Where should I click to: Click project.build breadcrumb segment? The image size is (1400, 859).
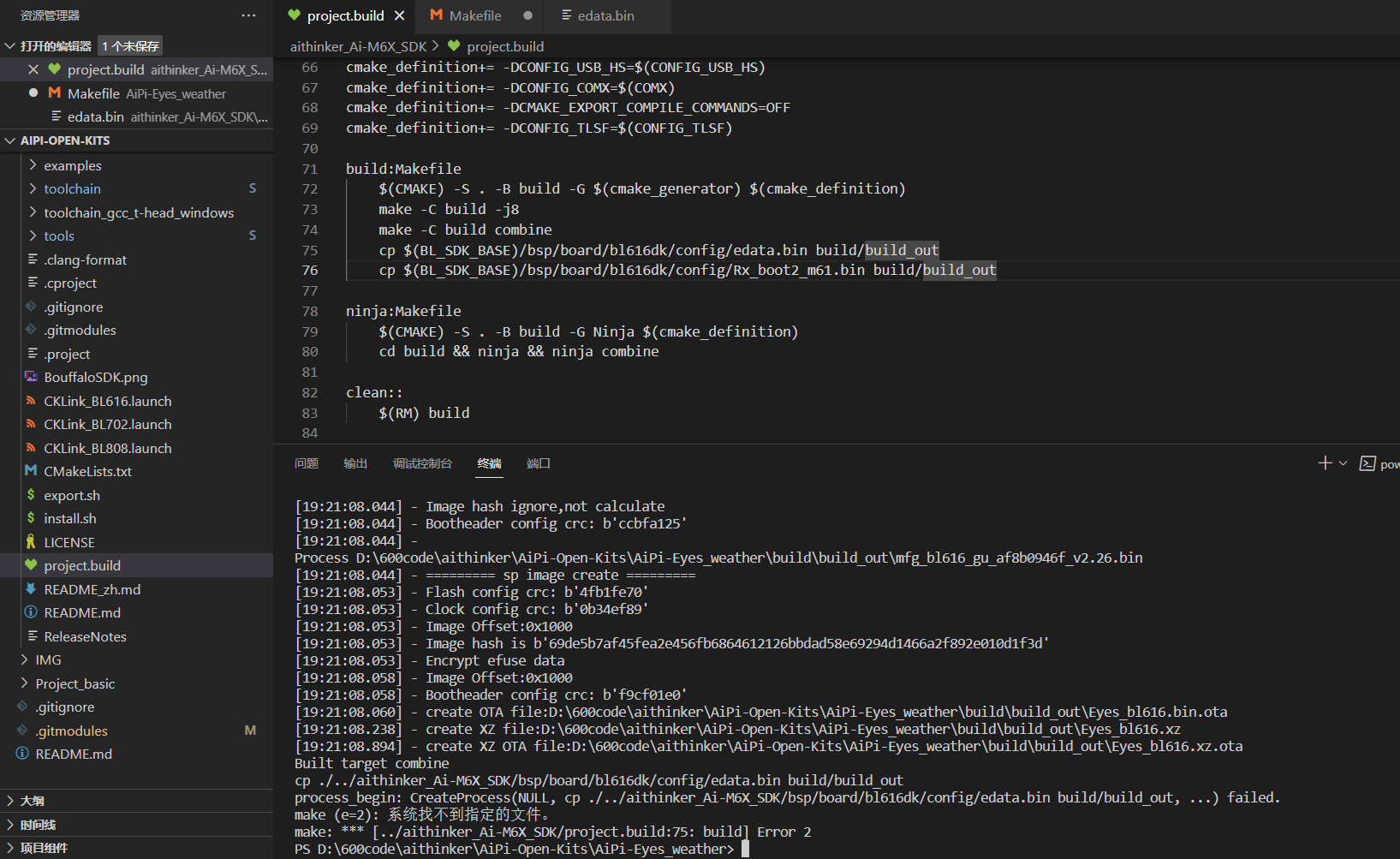pos(505,46)
